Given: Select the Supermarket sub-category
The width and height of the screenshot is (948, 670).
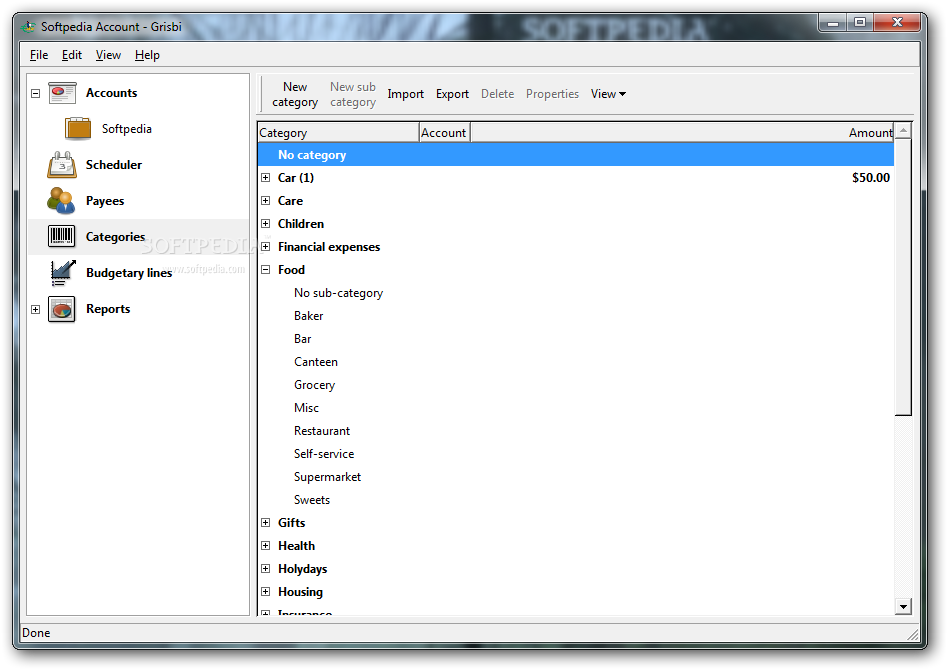Looking at the screenshot, I should tap(327, 477).
